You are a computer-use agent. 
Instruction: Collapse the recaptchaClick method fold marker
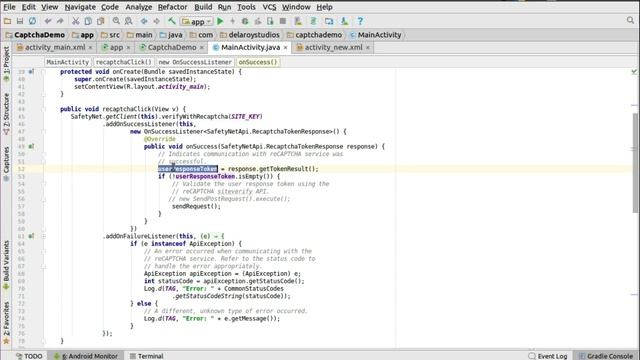point(44,109)
